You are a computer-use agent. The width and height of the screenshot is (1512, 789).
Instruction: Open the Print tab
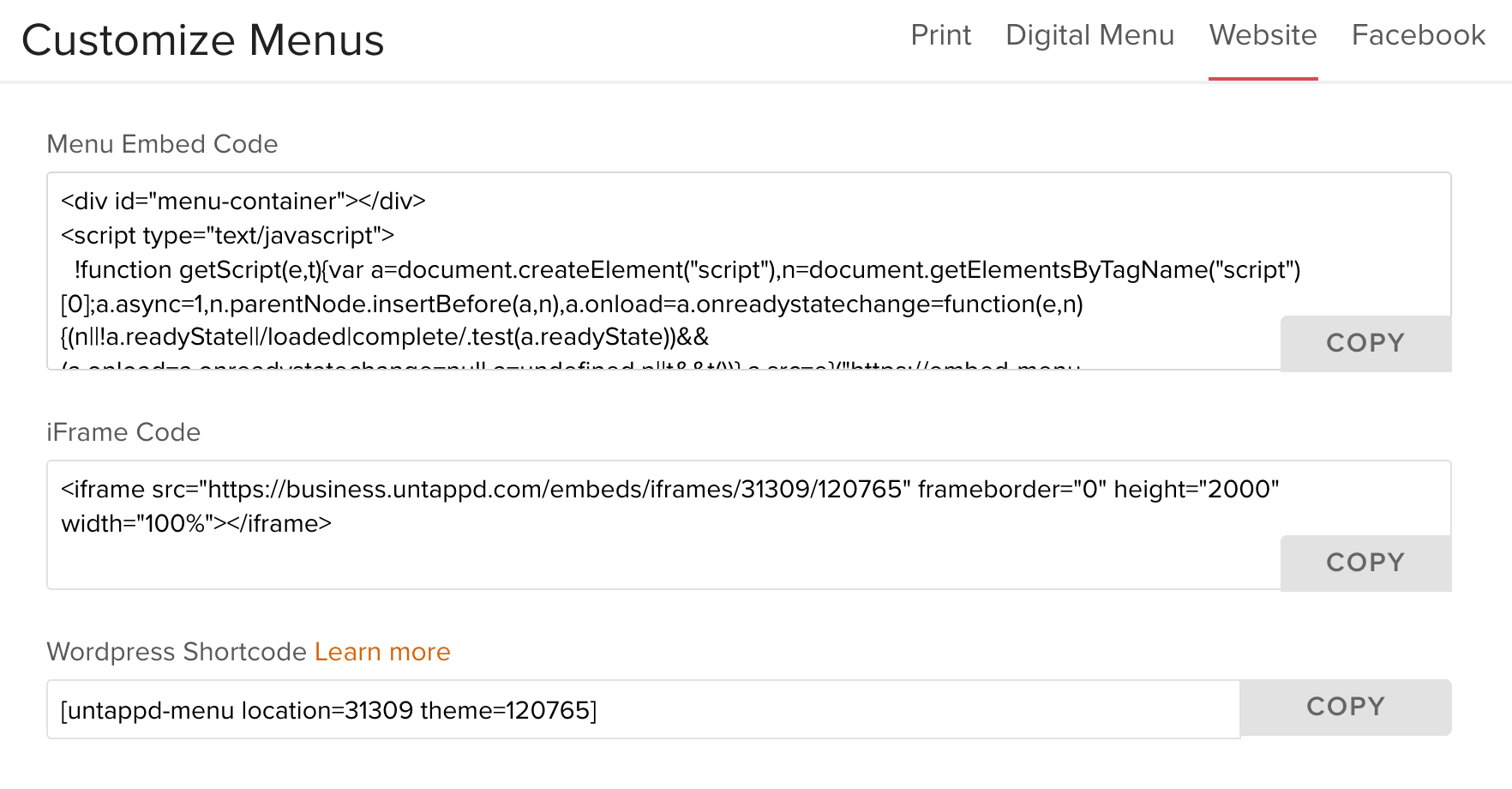point(940,35)
